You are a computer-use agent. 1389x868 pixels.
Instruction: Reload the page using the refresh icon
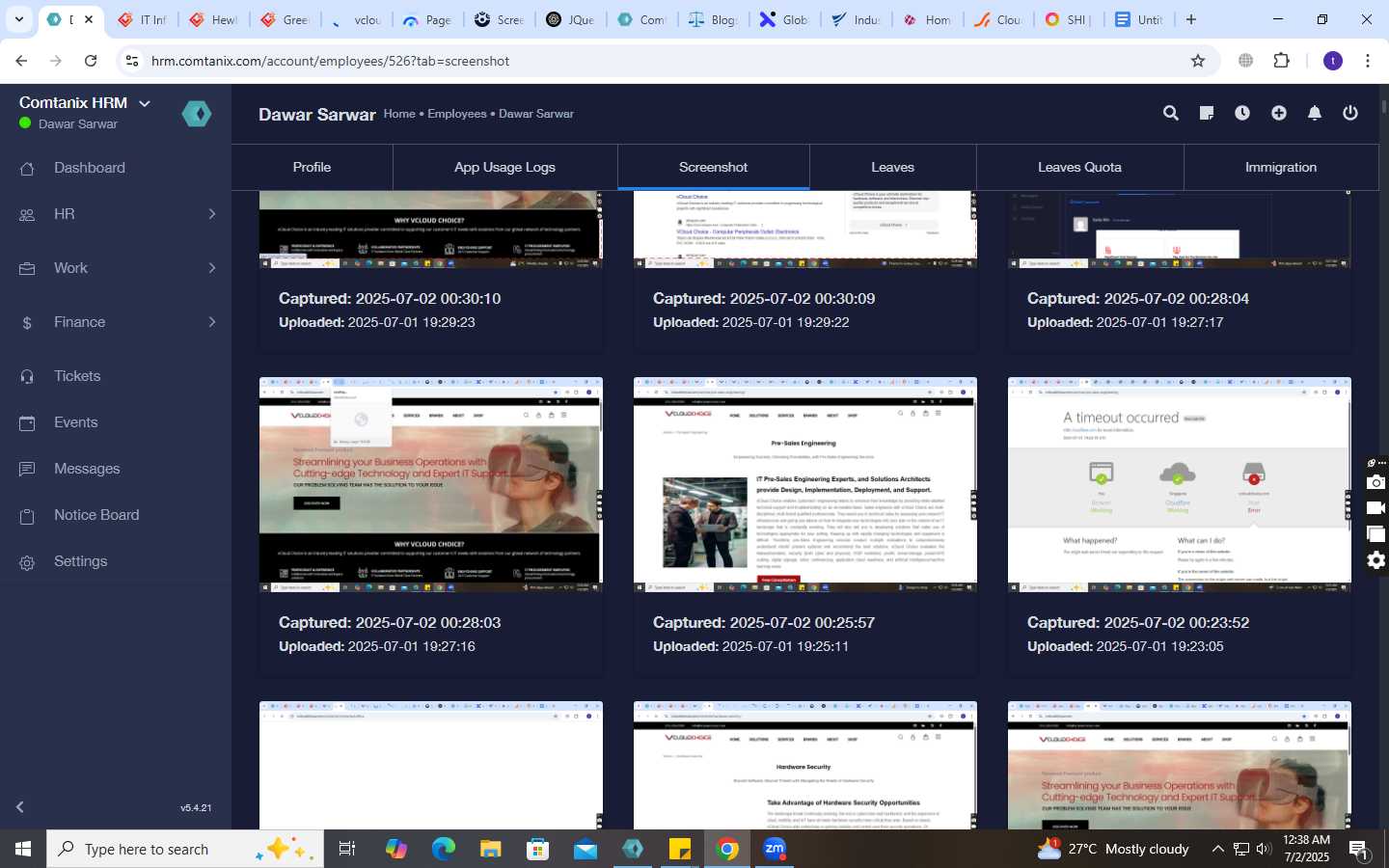pos(91,61)
